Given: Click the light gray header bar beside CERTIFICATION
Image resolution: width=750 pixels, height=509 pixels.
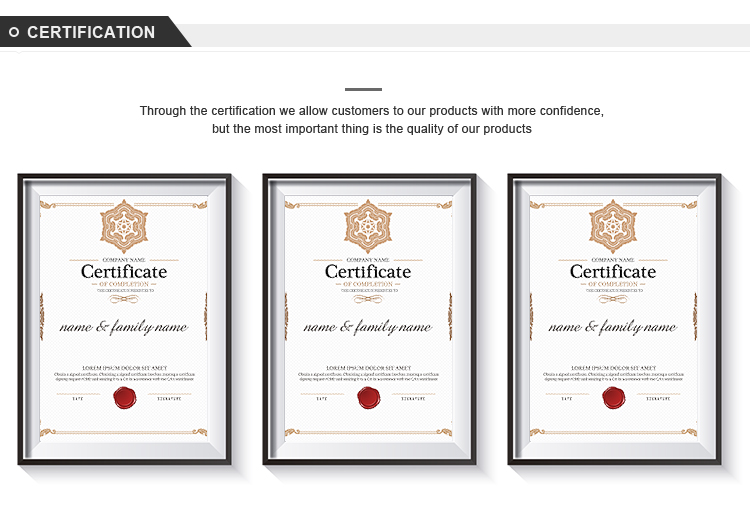Looking at the screenshot, I should point(469,35).
